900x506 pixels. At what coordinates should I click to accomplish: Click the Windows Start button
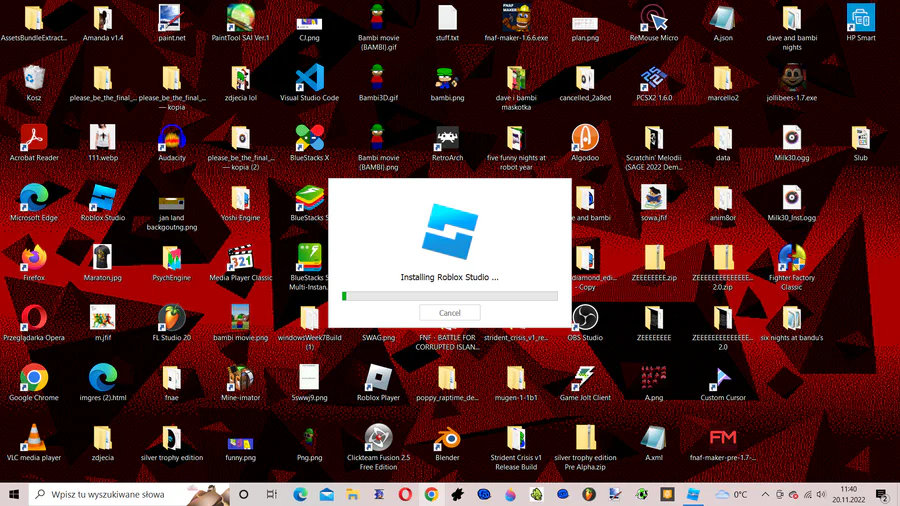coord(14,494)
